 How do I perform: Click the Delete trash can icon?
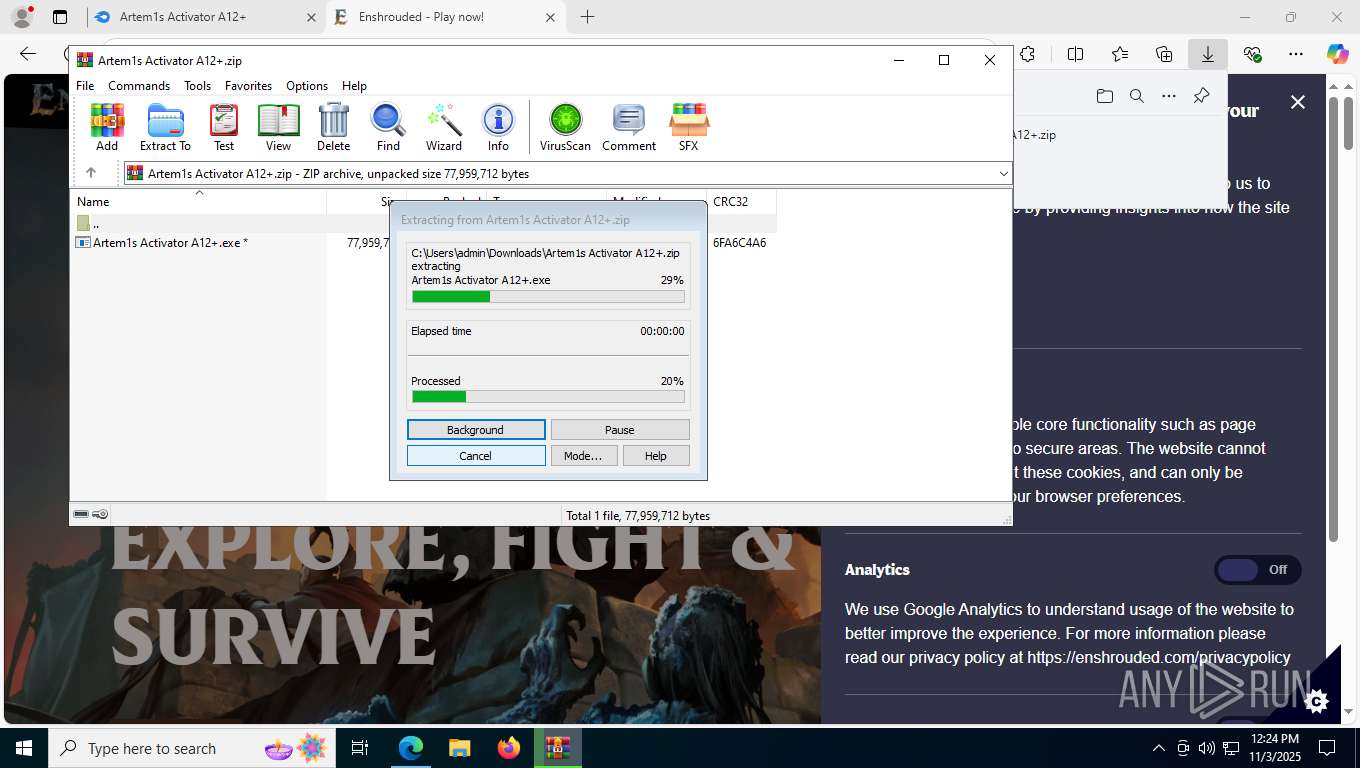333,127
